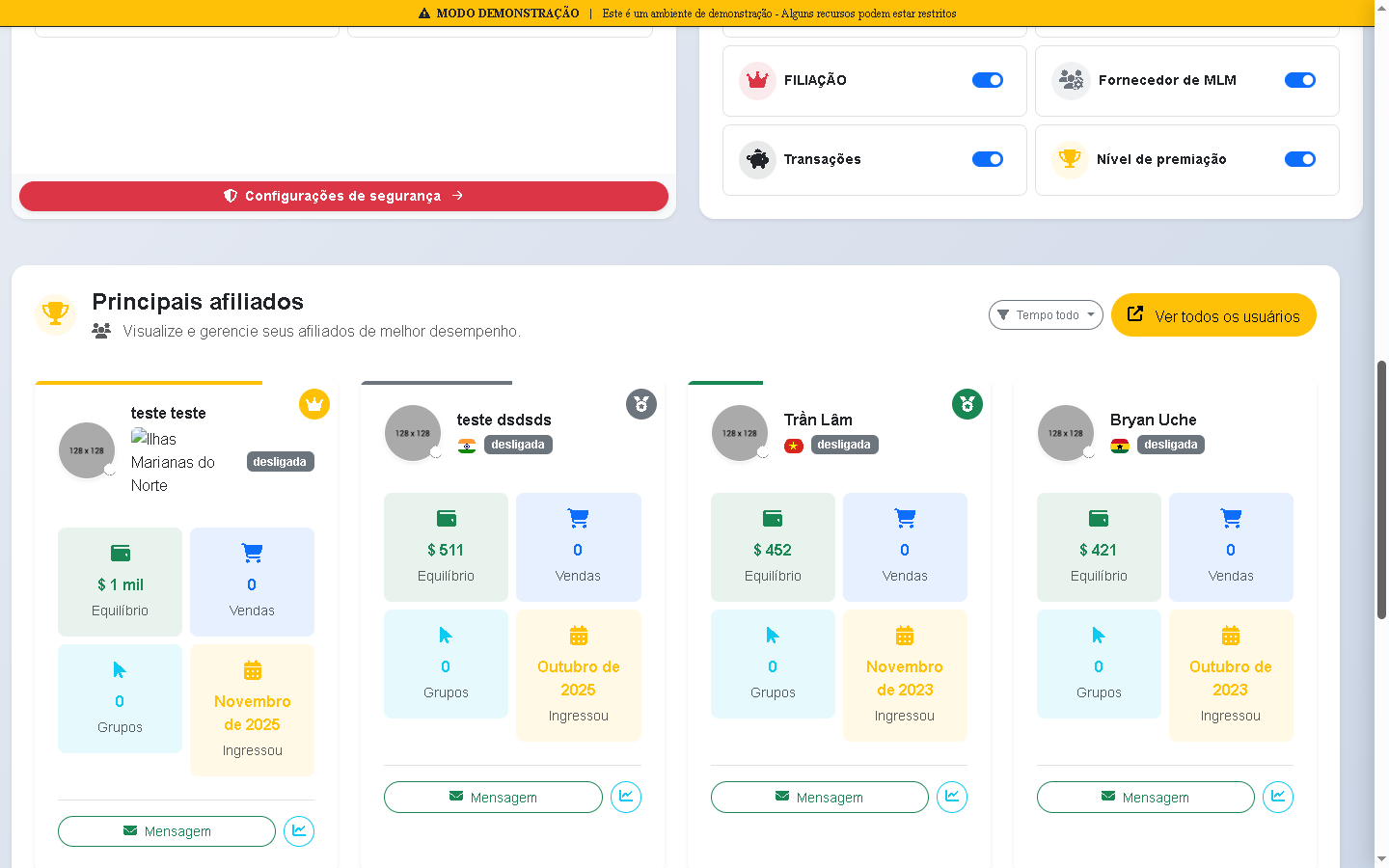Click the chart icon beside teste dsdsds Mensagem
1389x868 pixels.
[x=626, y=797]
